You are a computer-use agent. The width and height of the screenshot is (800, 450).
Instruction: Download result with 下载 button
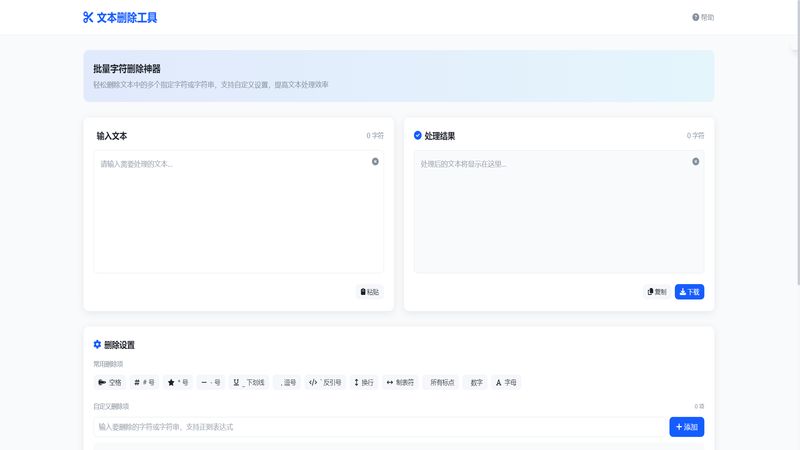click(689, 292)
